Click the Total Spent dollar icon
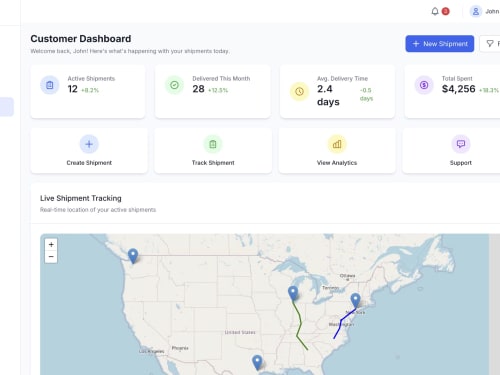This screenshot has height=375, width=500. click(424, 85)
